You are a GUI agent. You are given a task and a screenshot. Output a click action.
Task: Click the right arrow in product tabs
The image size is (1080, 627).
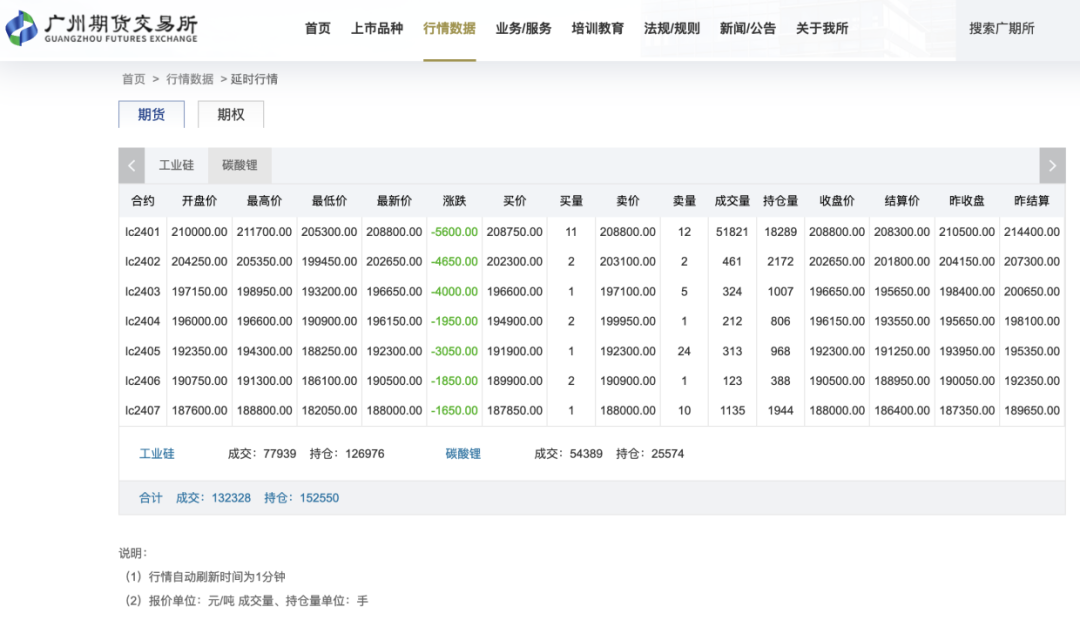click(x=1052, y=166)
